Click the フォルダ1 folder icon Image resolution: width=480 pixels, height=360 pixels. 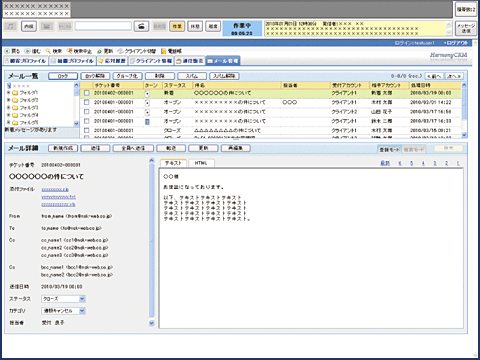pos(15,92)
